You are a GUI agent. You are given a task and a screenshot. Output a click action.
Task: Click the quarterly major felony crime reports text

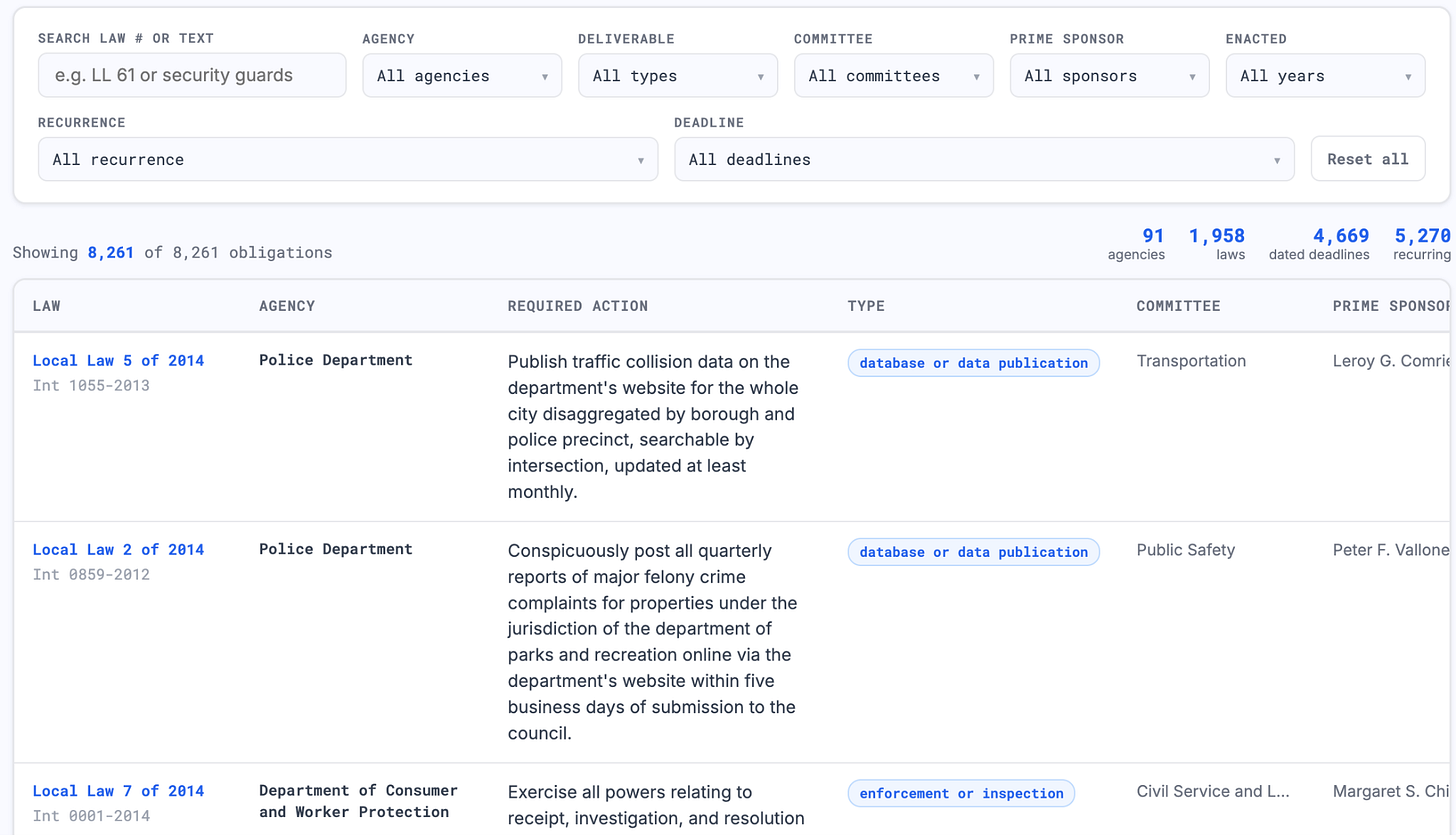(652, 641)
